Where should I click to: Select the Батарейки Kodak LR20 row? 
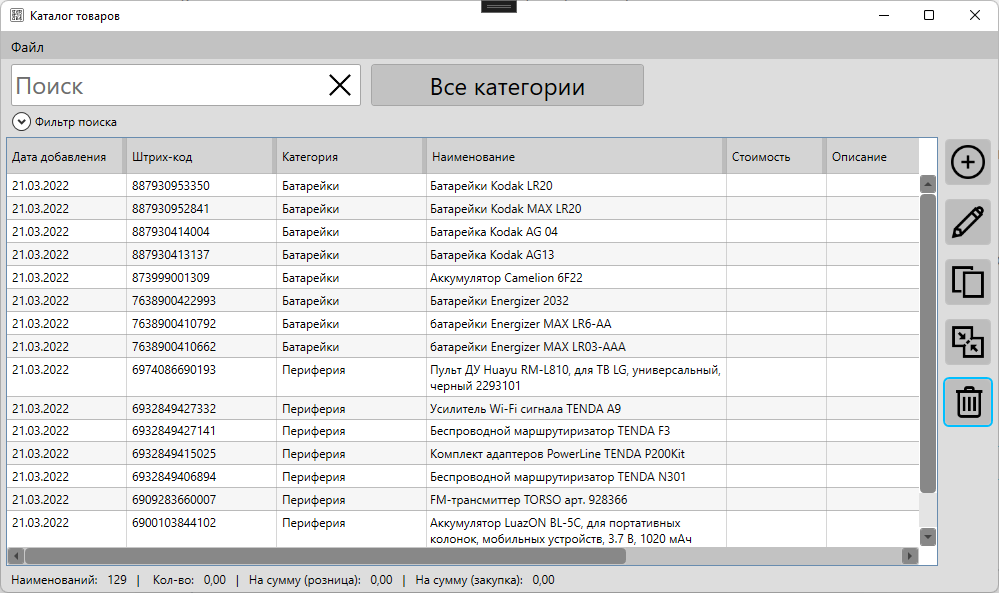[491, 186]
